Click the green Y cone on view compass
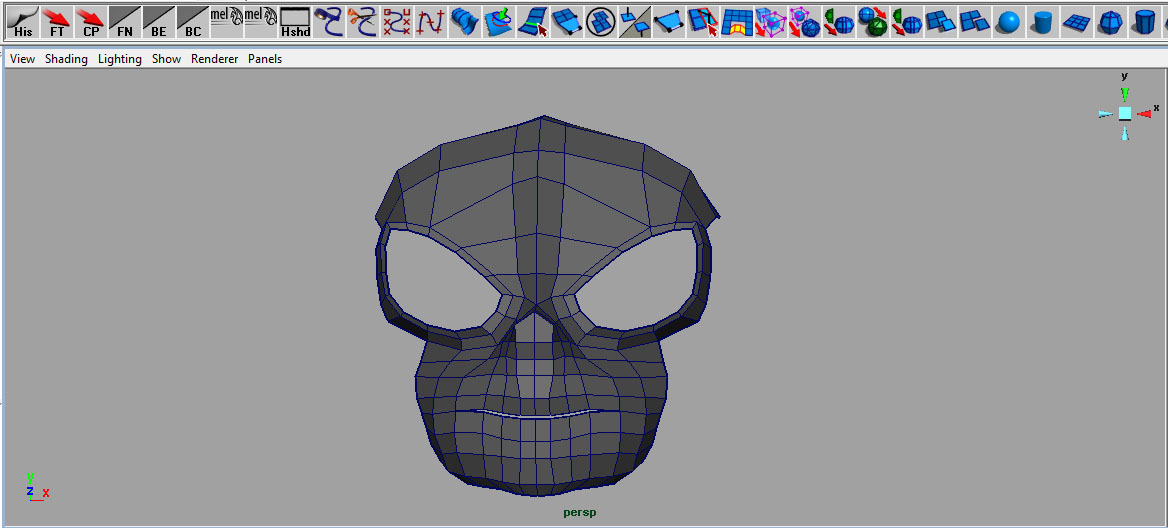Viewport: 1168px width, 528px height. point(1125,94)
